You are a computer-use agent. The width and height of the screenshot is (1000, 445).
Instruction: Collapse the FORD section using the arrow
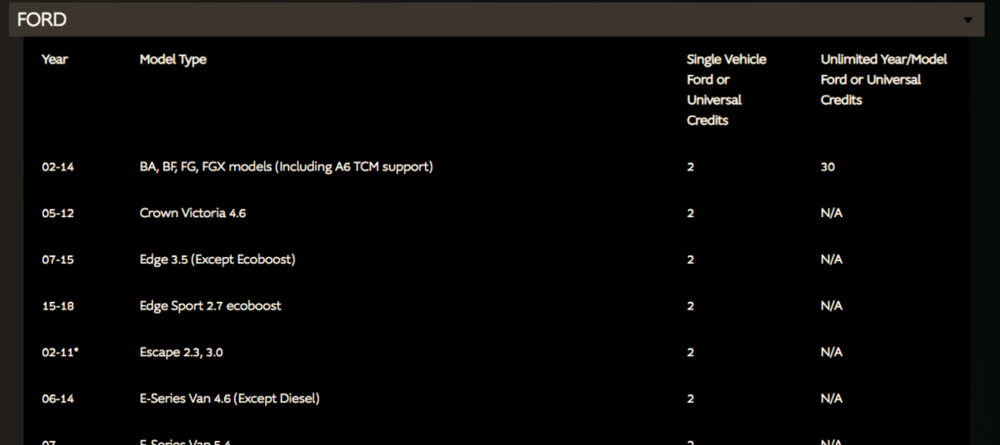[967, 20]
